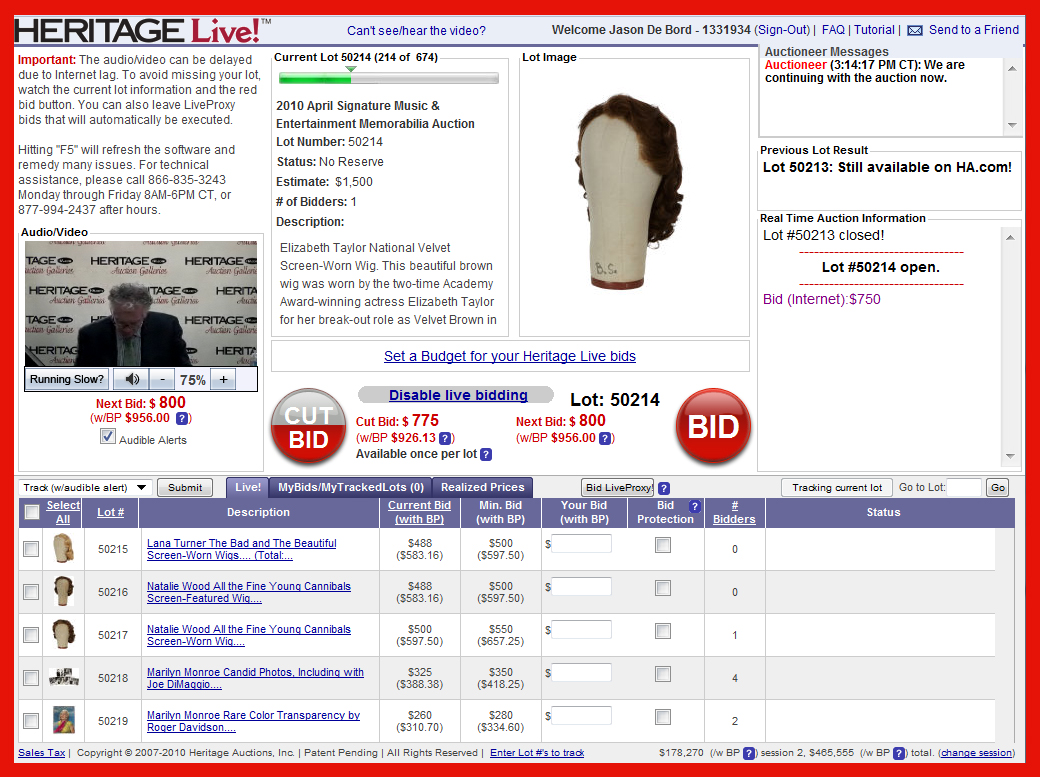Open lot 50216 Natalie Wood wig thumbnail
This screenshot has height=777, width=1040.
coord(64,591)
